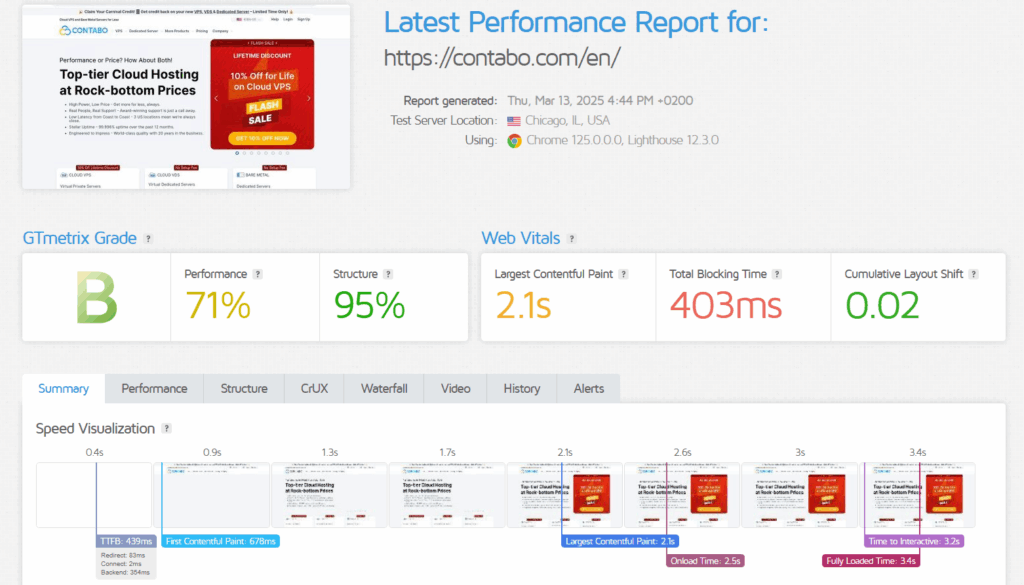
Task: Click the US flag beside Chicago location
Action: (x=512, y=121)
